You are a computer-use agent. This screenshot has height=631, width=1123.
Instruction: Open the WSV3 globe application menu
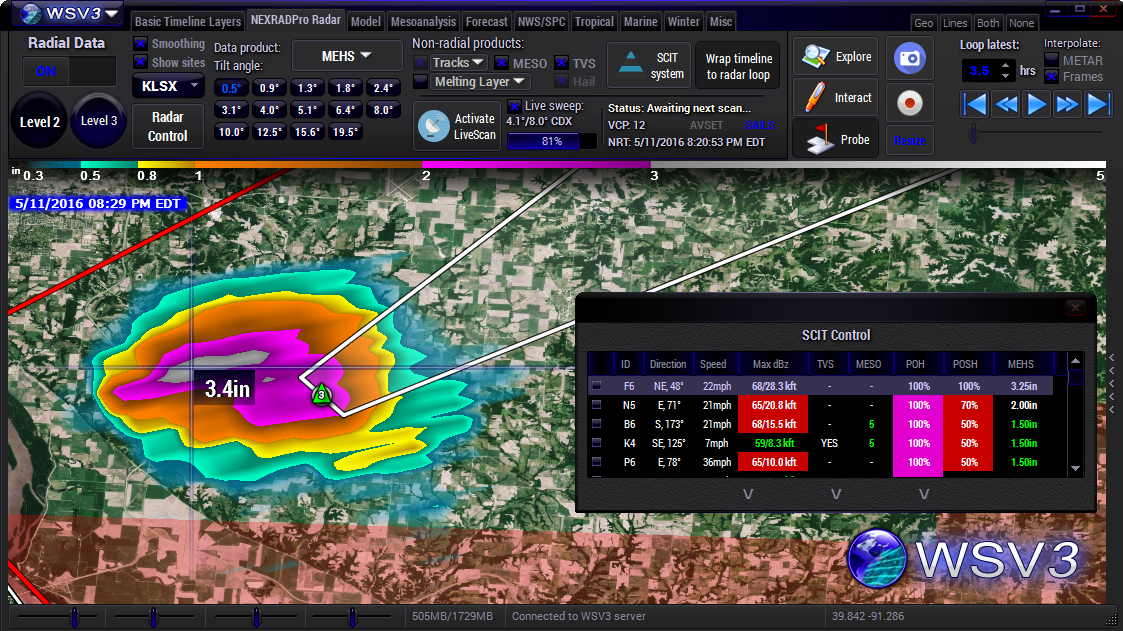tap(32, 13)
